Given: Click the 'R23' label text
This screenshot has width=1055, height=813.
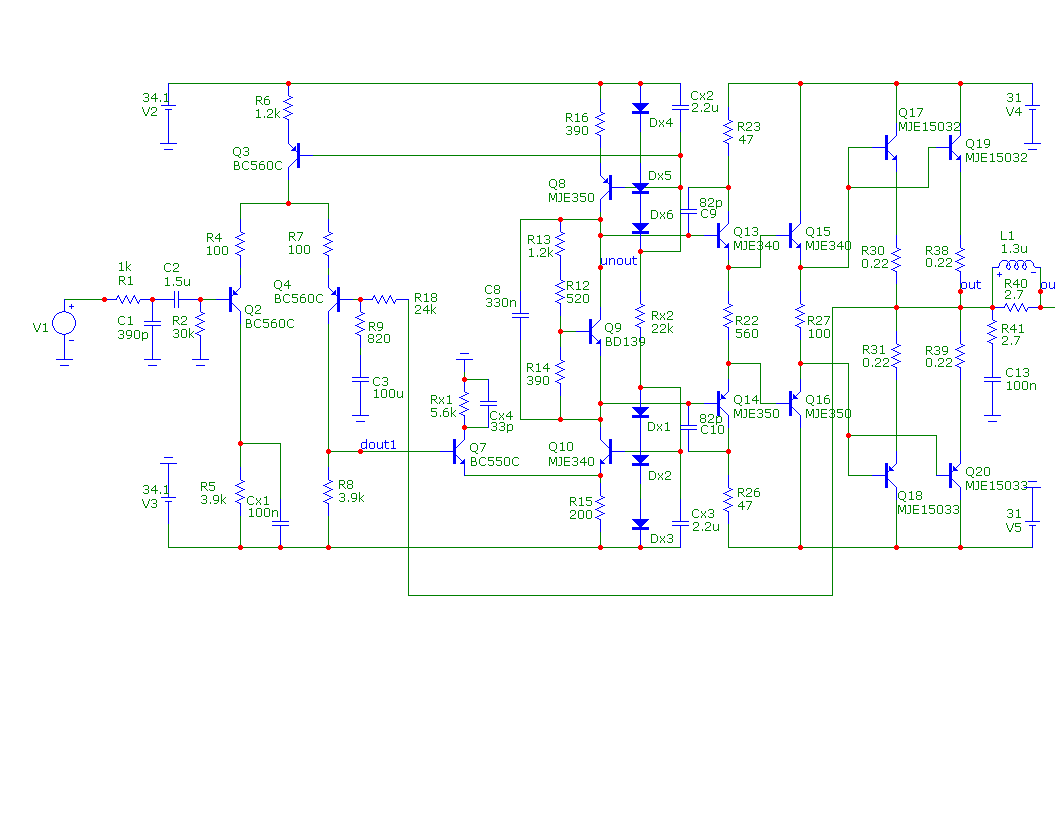Looking at the screenshot, I should 749,127.
